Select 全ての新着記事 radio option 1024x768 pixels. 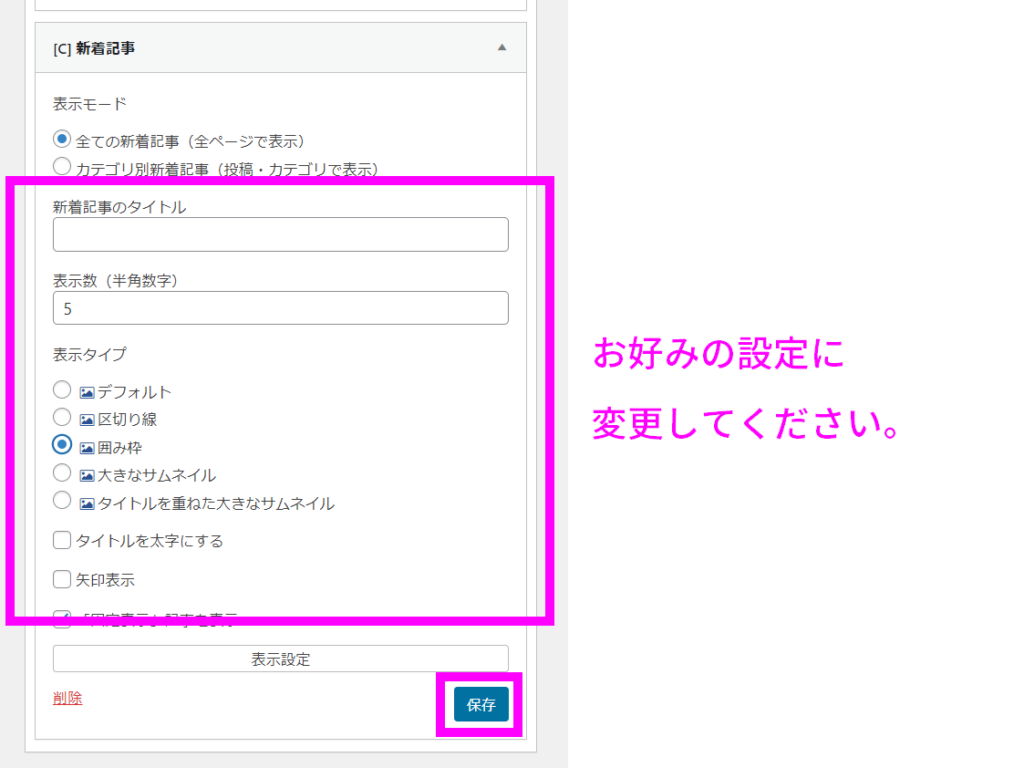click(x=62, y=140)
